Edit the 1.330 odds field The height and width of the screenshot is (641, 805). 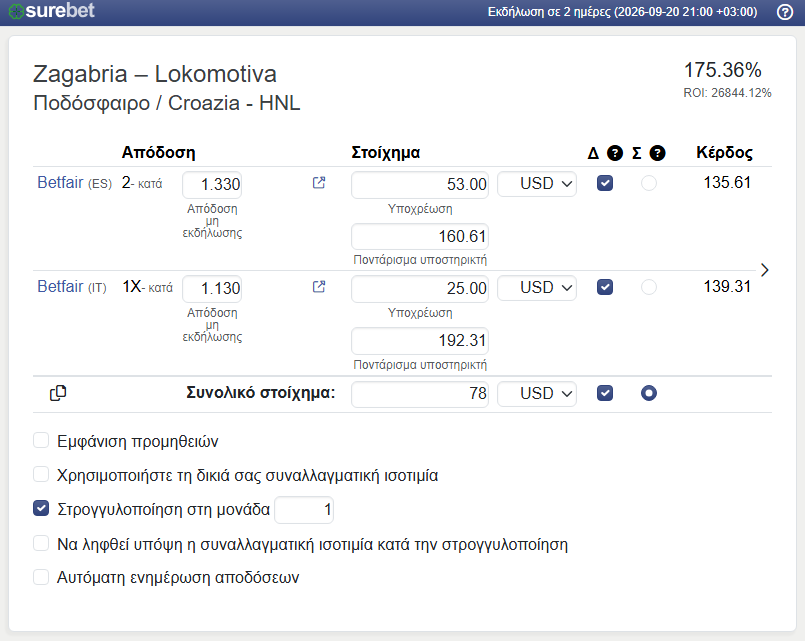coord(212,184)
